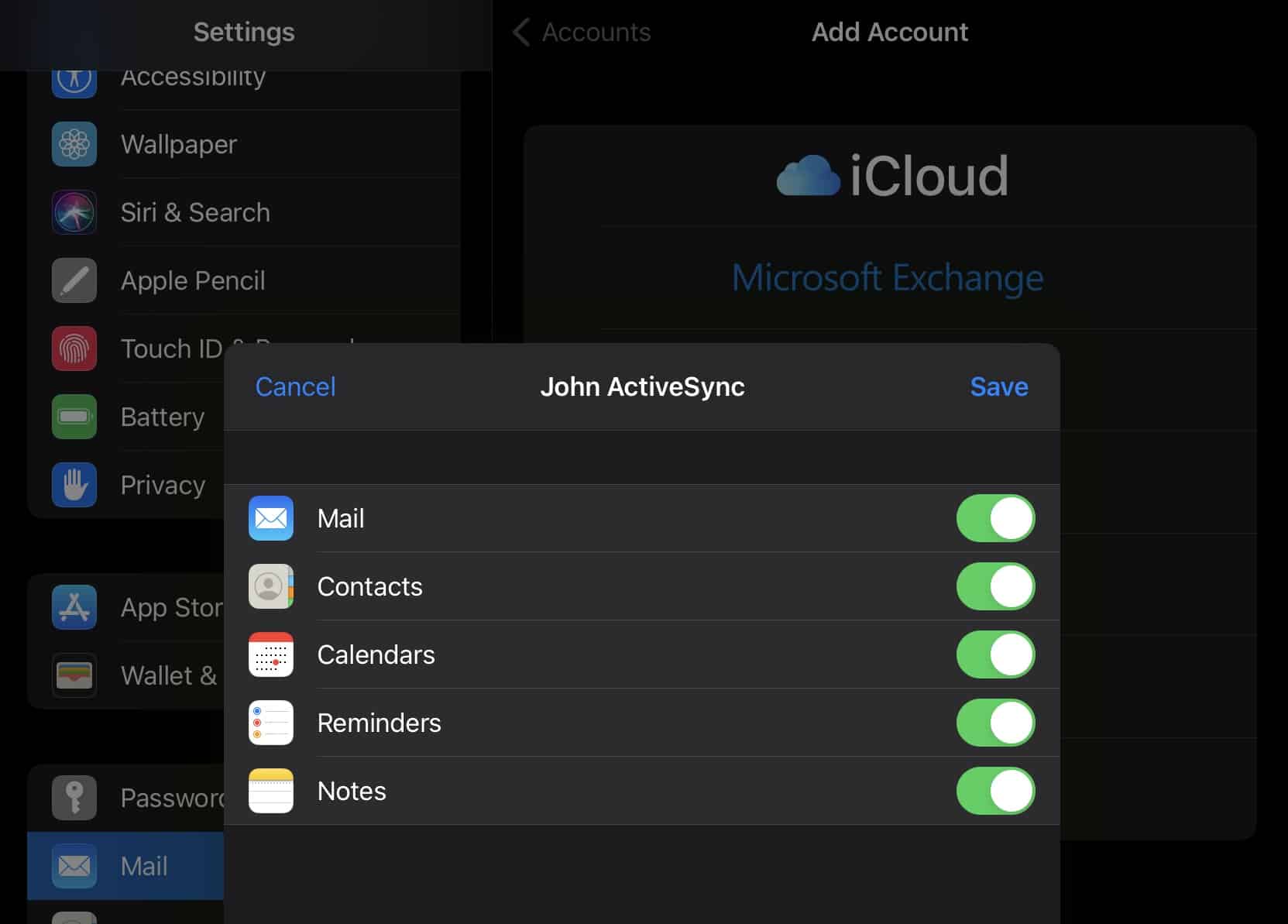
Task: Select Mail in the Settings sidebar
Action: click(125, 866)
